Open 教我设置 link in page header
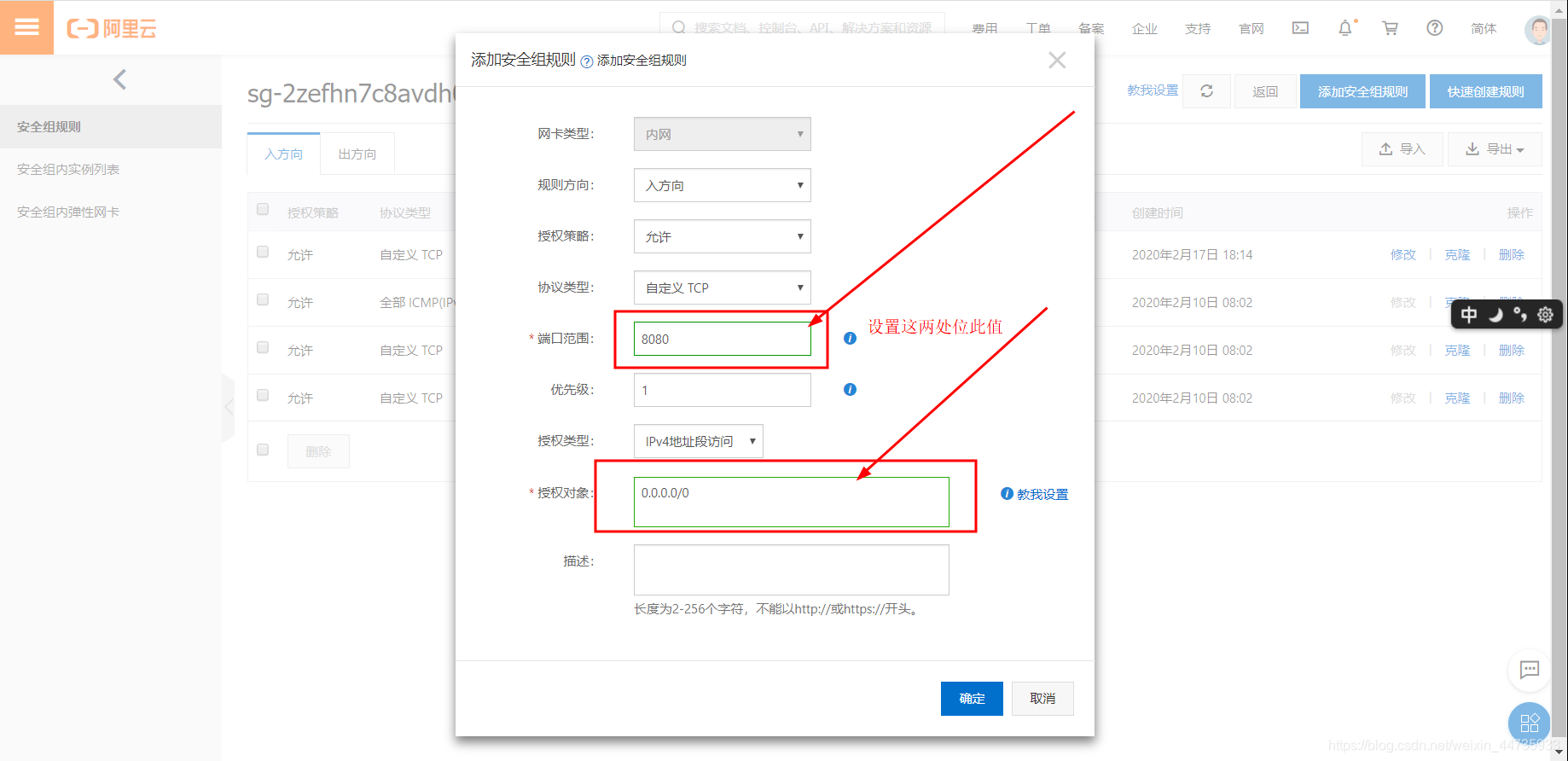This screenshot has height=761, width=1568. click(1153, 90)
